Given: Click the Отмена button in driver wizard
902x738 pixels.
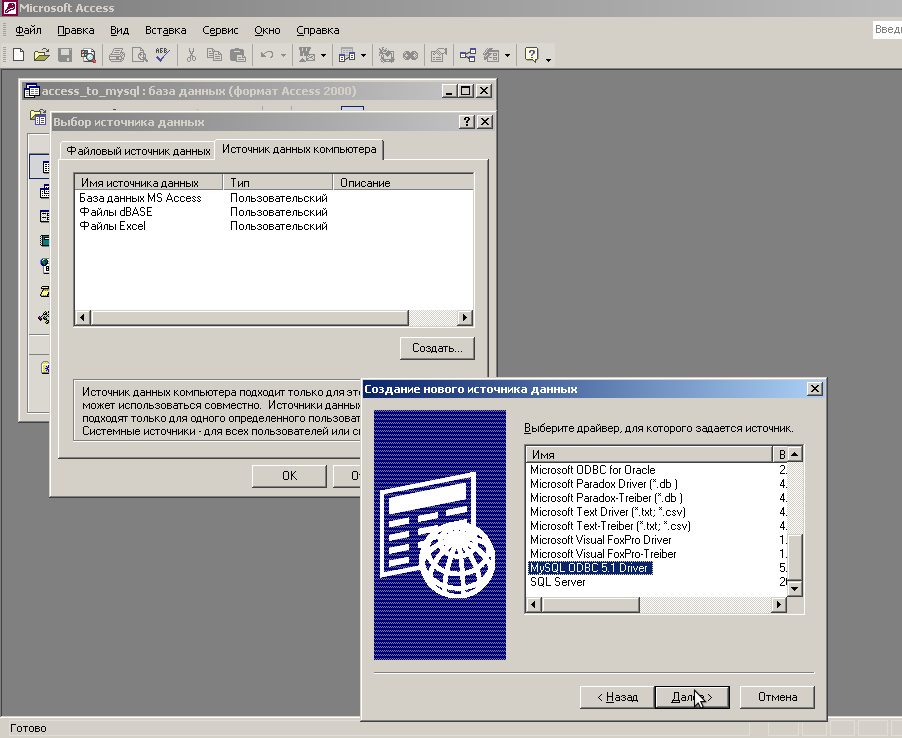Looking at the screenshot, I should click(x=777, y=697).
